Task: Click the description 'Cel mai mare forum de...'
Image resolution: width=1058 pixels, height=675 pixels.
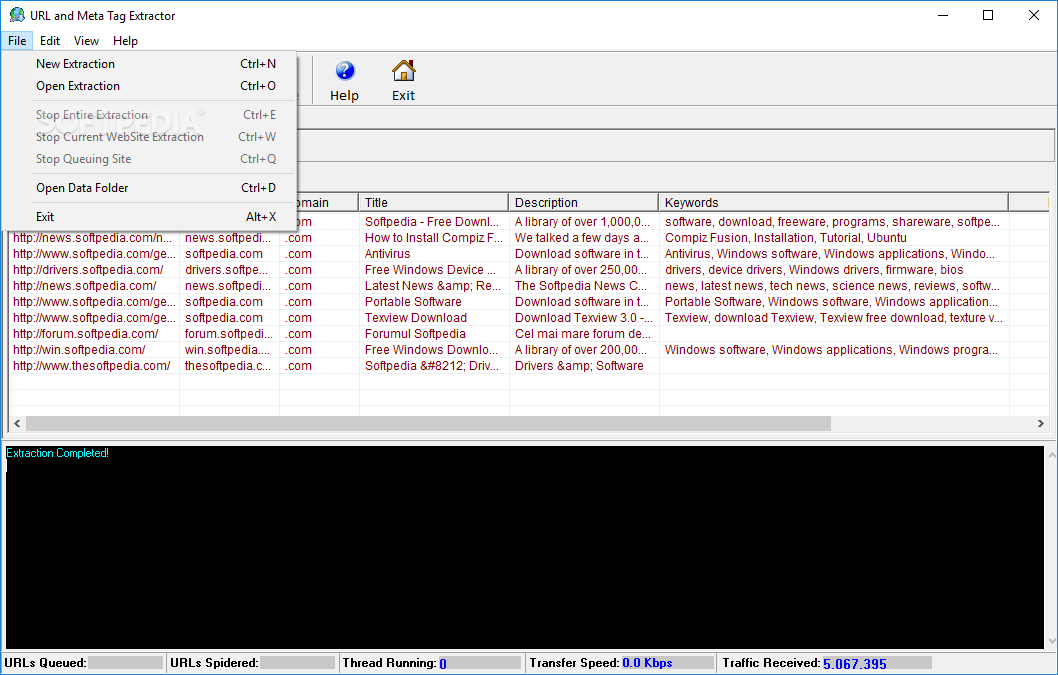Action: (x=583, y=334)
